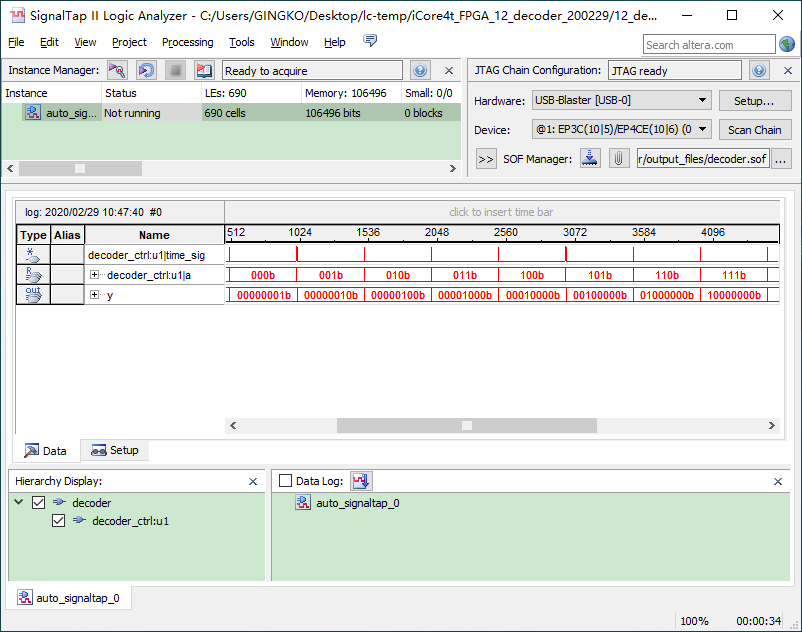Enable the Data Log checkbox

point(285,481)
